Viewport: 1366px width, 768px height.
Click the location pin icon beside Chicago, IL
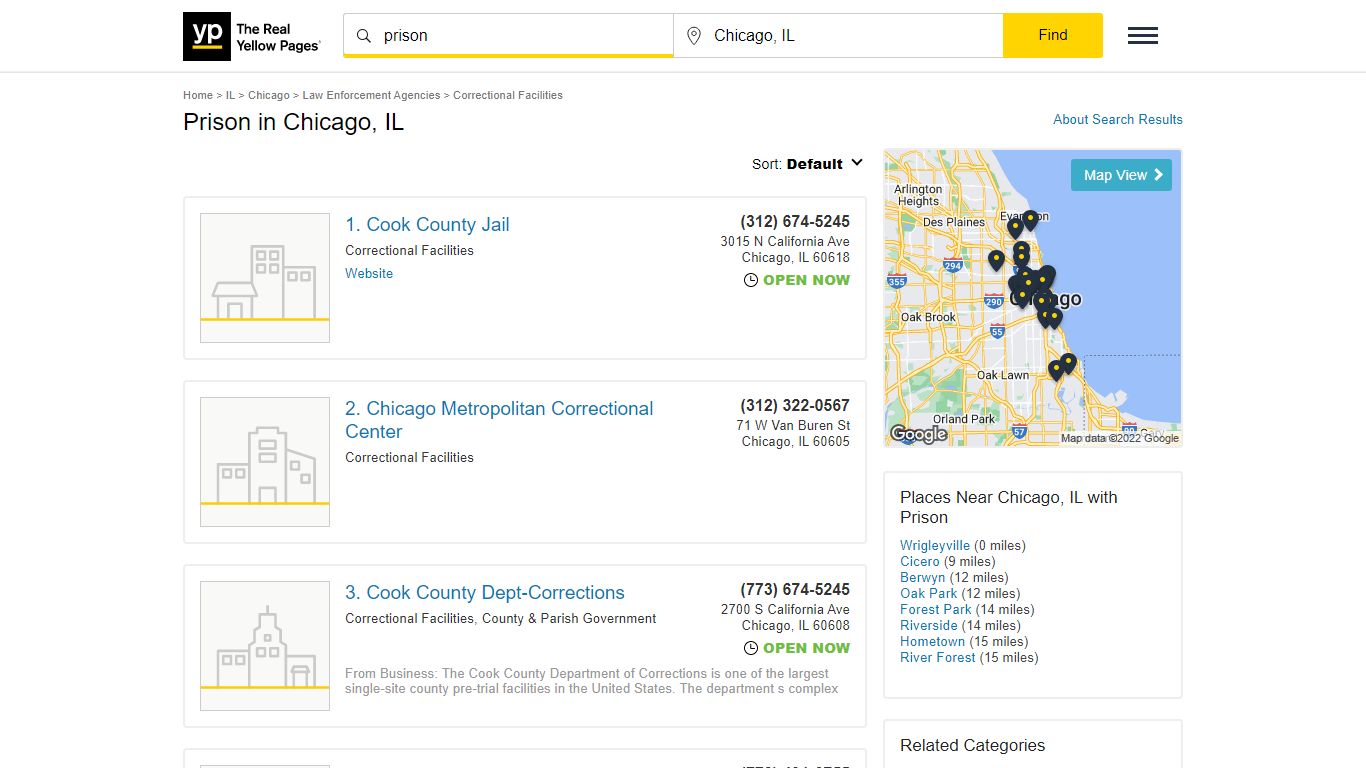[x=694, y=36]
